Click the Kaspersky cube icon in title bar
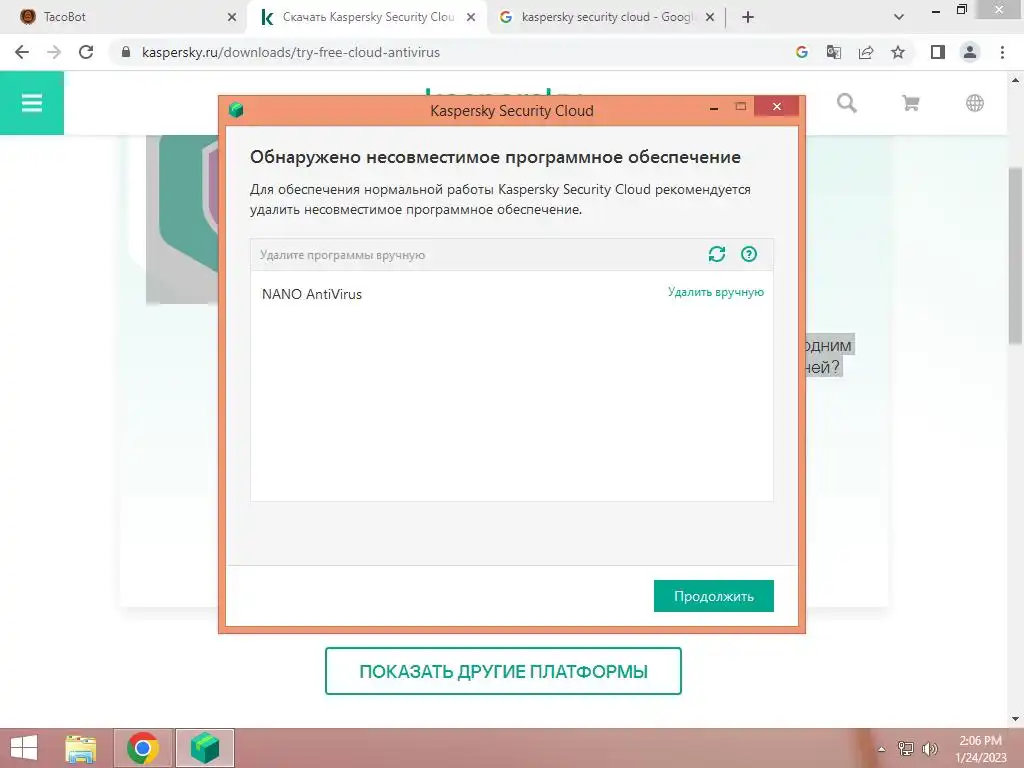 coord(236,110)
